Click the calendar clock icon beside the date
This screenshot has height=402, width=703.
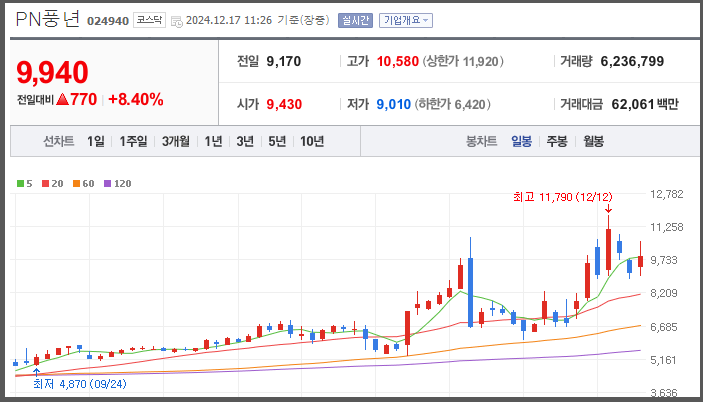177,21
